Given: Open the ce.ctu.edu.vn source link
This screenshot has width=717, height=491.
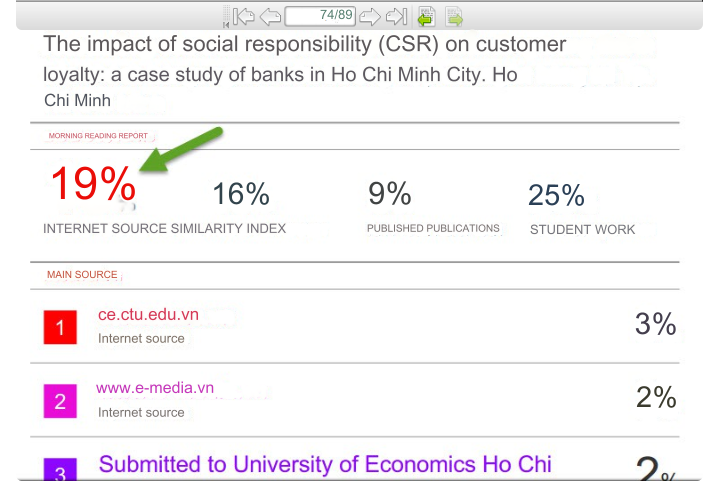Looking at the screenshot, I should 148,315.
